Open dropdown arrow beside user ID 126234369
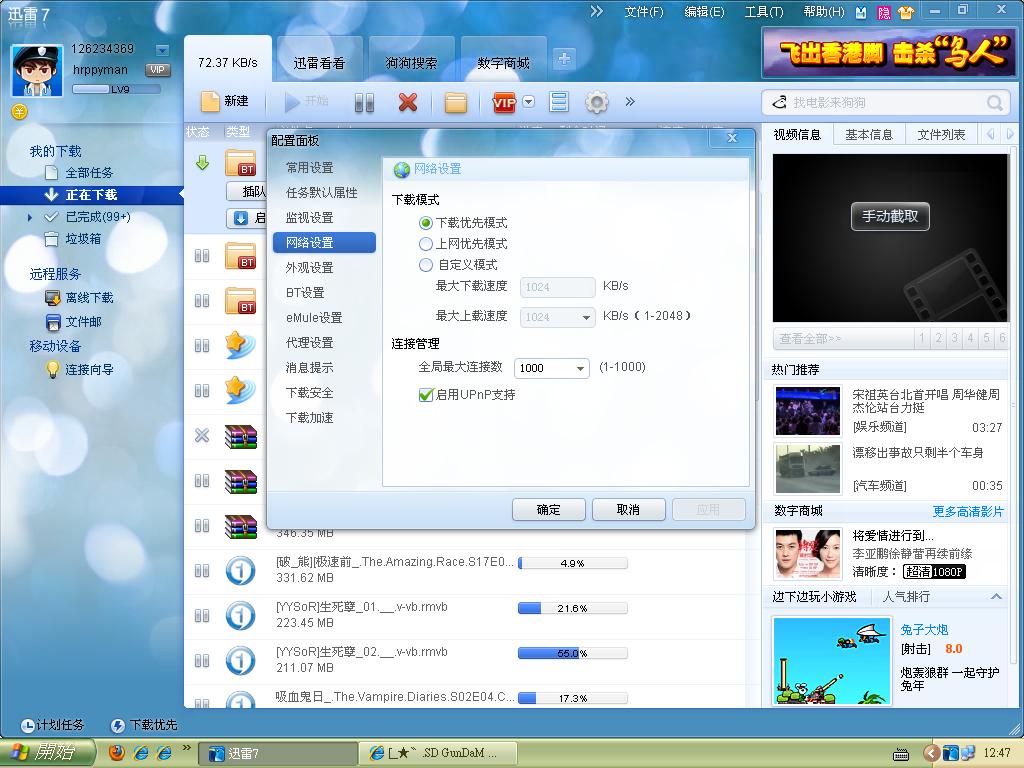Screen dimensions: 1024x768 pos(162,50)
